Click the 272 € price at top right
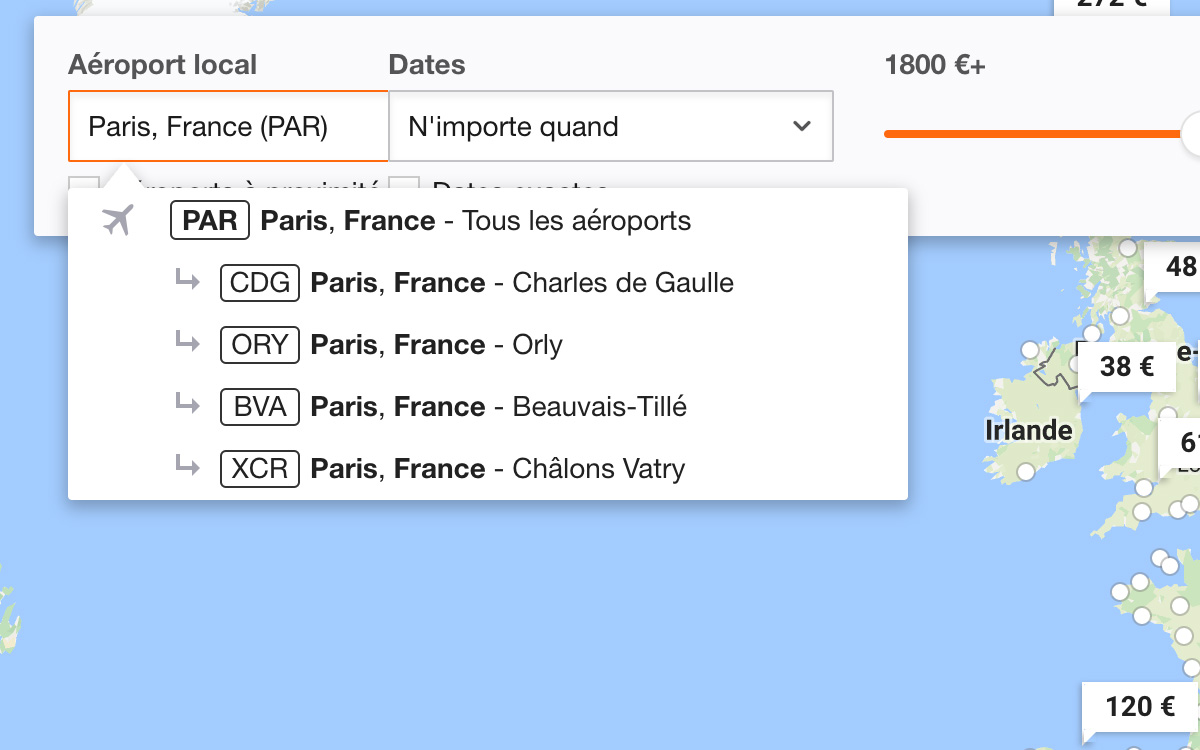The image size is (1200, 750). pos(1110,6)
